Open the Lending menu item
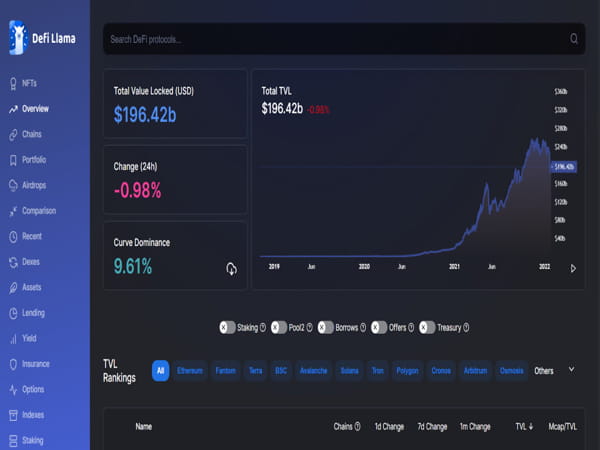Image resolution: width=600 pixels, height=450 pixels. [x=33, y=313]
